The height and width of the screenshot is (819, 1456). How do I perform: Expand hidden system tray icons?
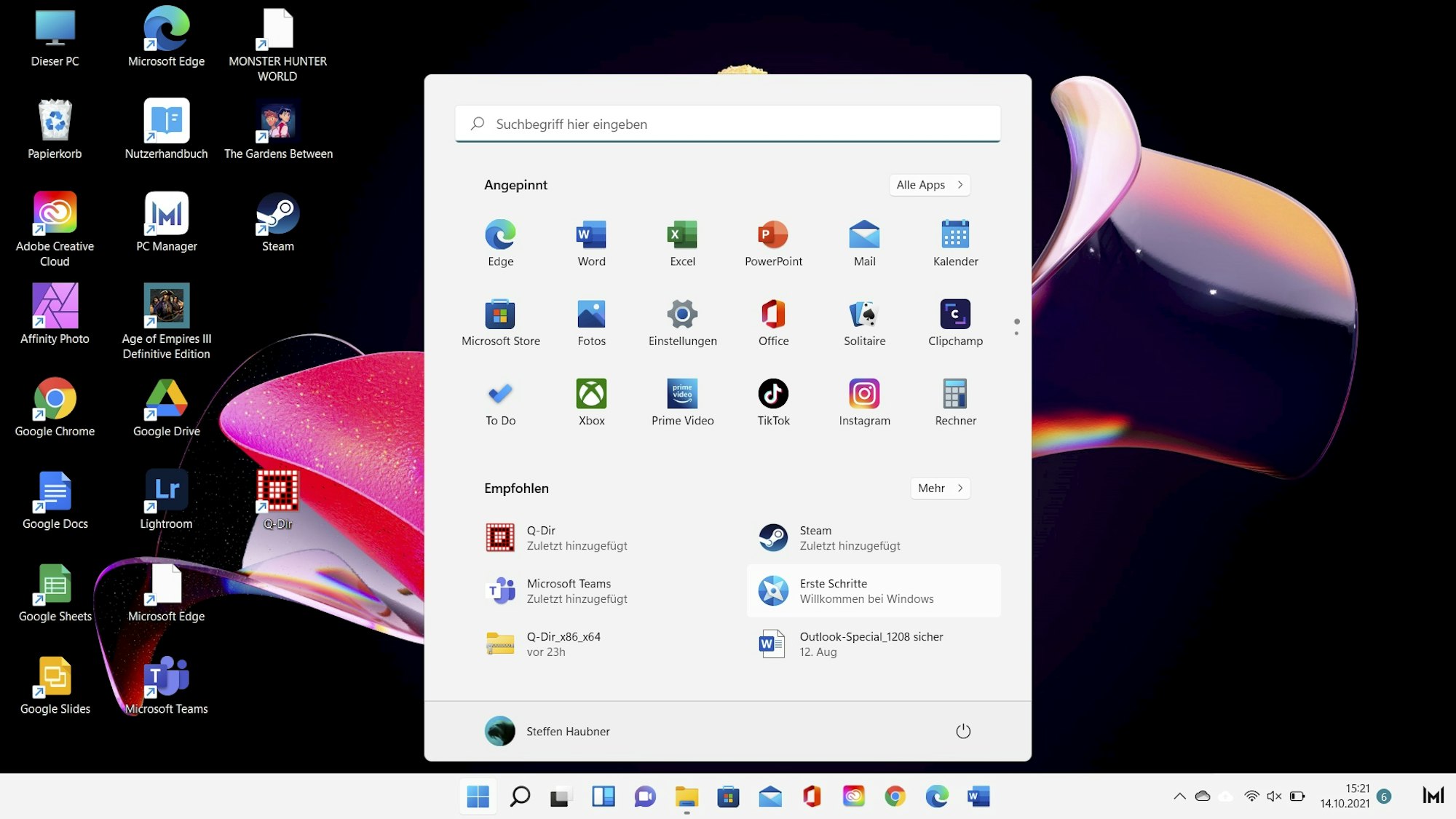pyautogui.click(x=1179, y=796)
